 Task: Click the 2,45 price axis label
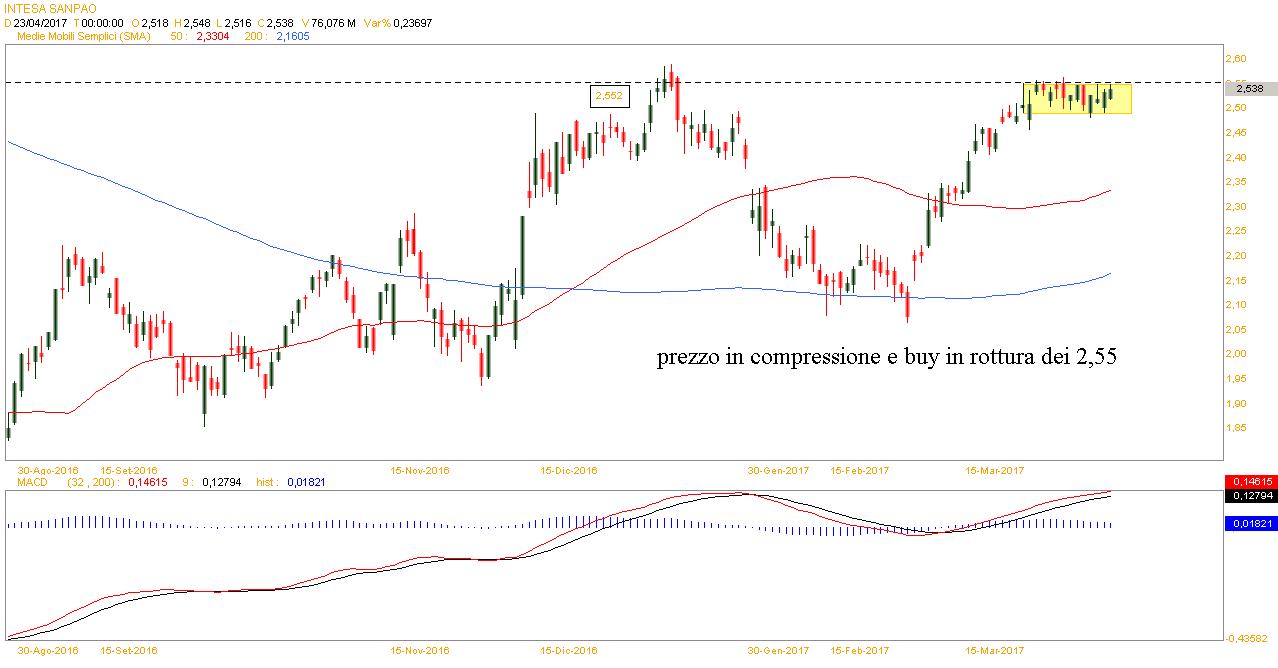tap(1238, 133)
